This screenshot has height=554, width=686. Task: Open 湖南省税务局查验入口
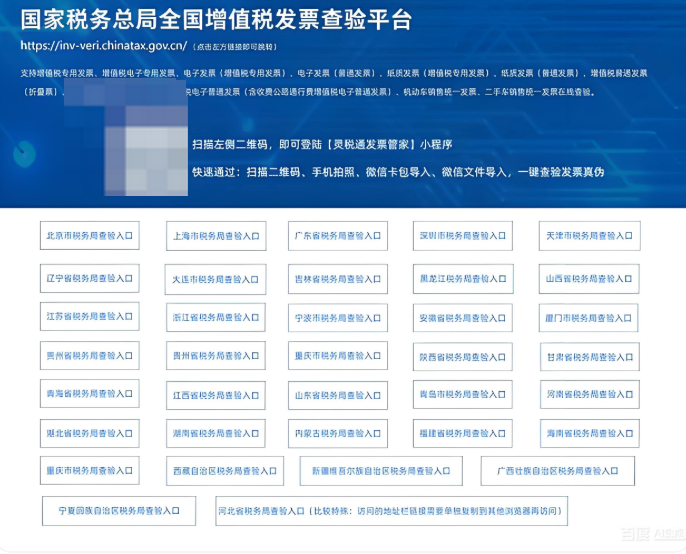(216, 434)
